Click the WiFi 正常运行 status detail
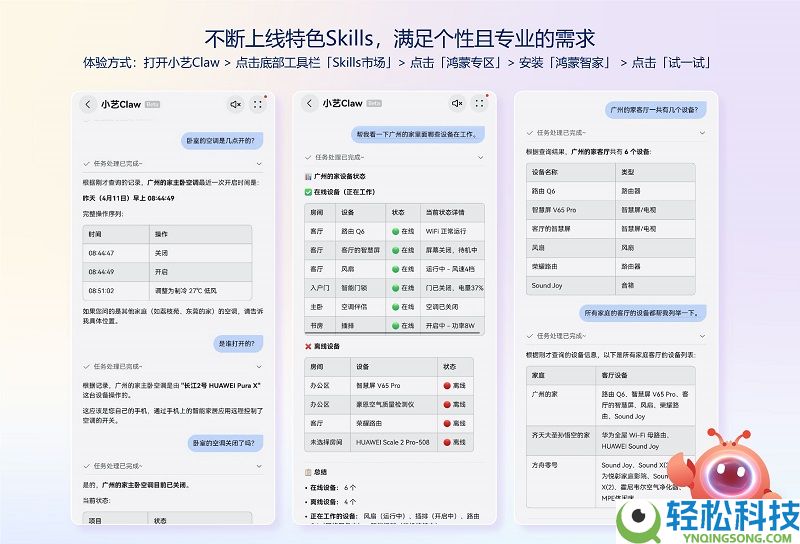 click(x=446, y=232)
